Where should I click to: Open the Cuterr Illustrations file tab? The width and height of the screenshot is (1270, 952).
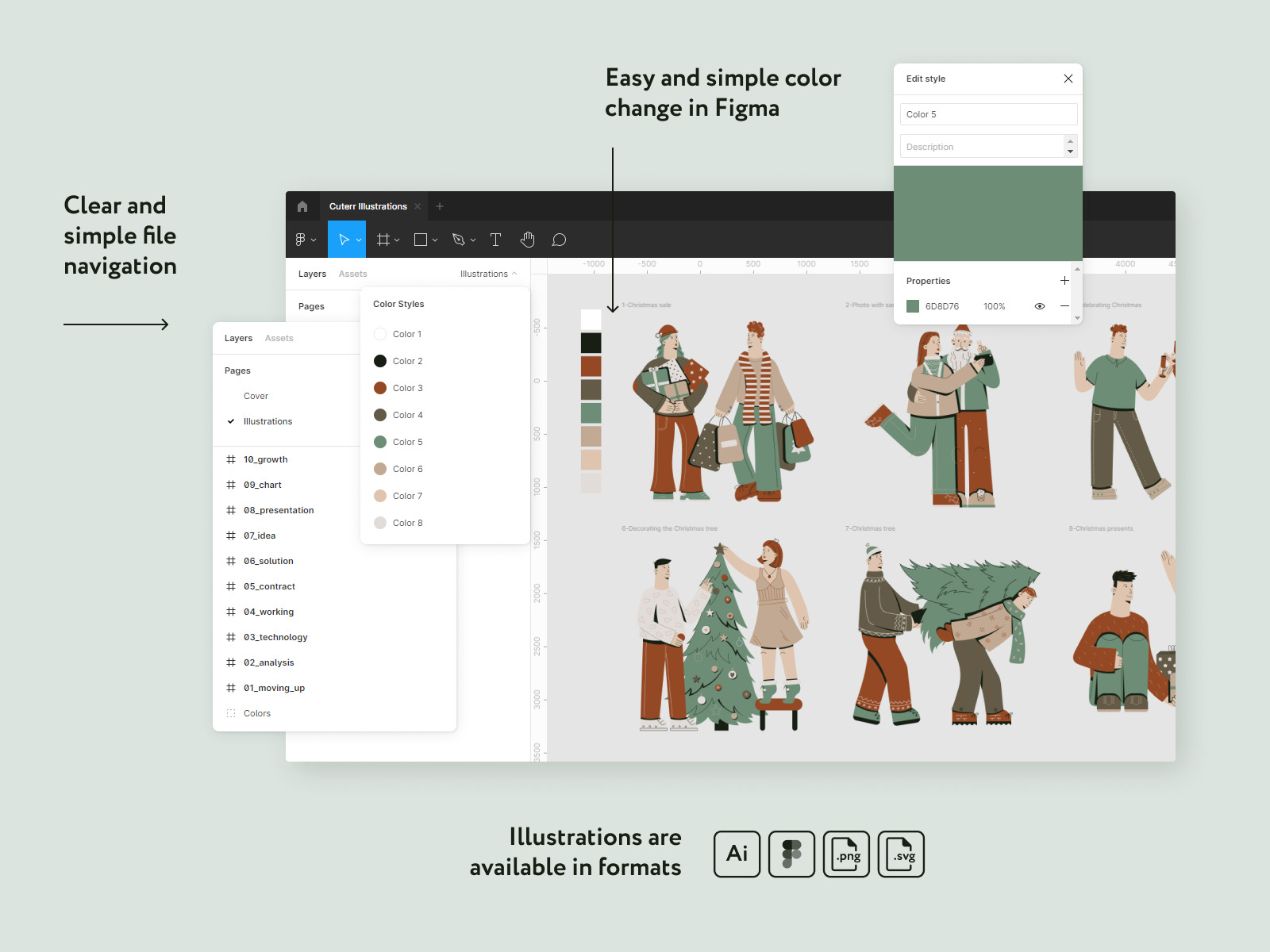[x=368, y=206]
